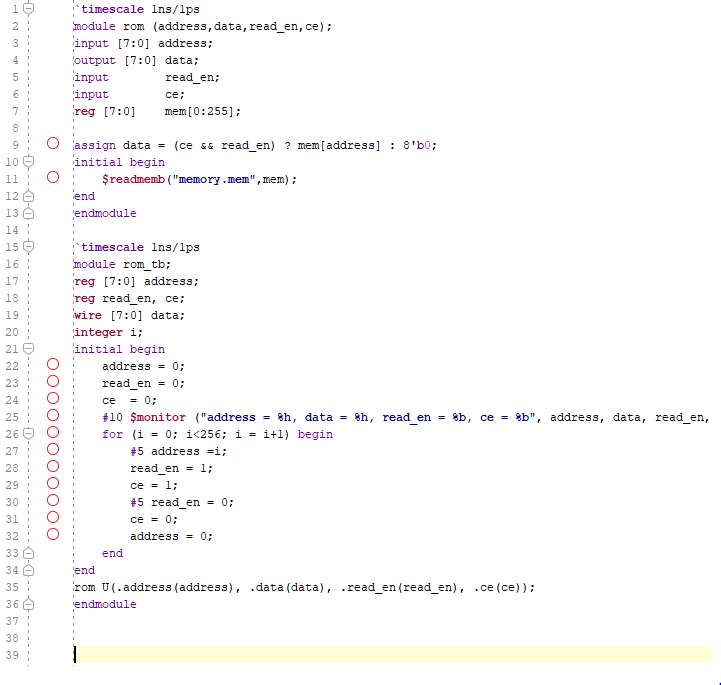
Task: Toggle breakpoint circle on line 23
Action: 53,382
